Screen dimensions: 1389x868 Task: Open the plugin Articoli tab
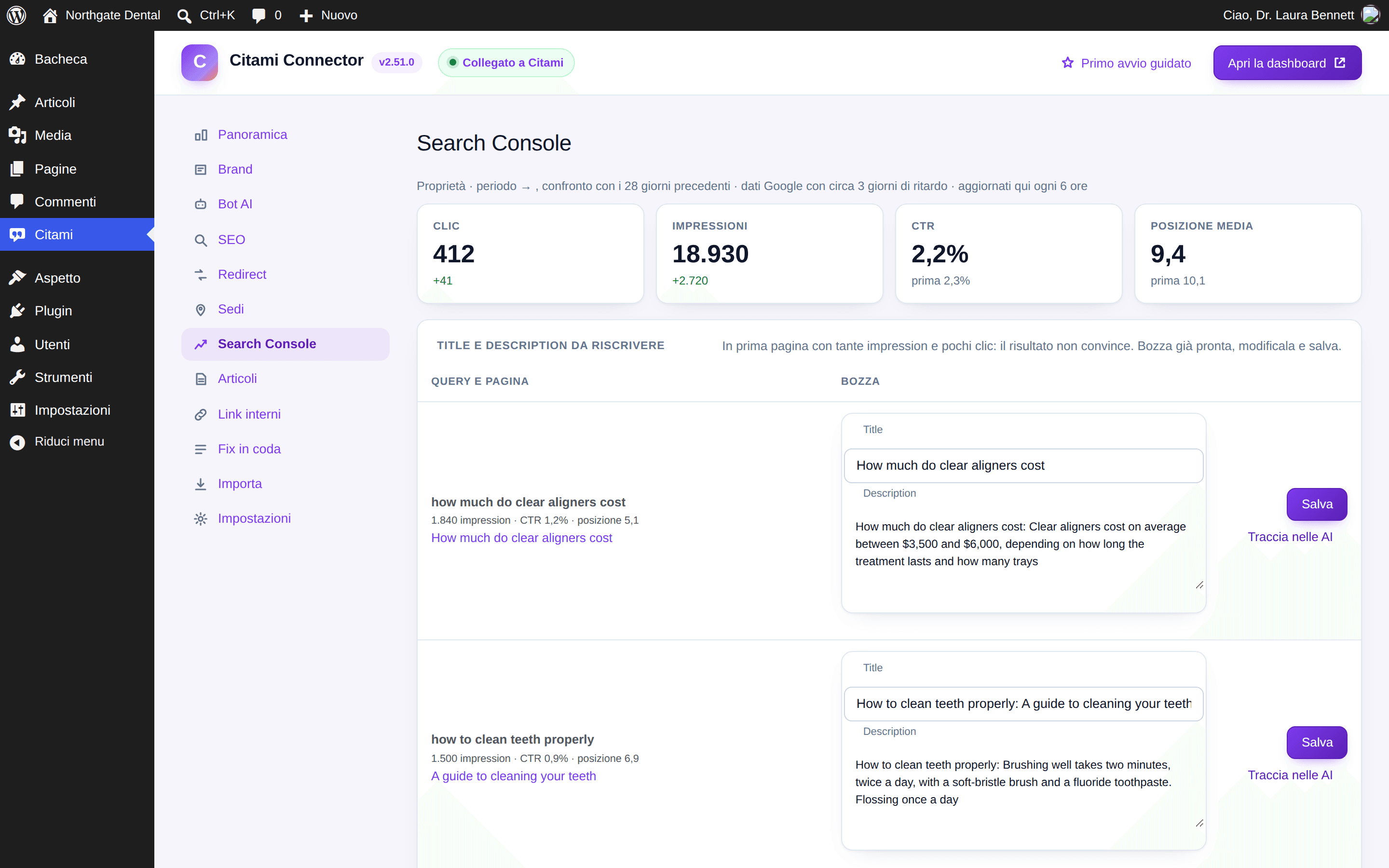pyautogui.click(x=285, y=379)
